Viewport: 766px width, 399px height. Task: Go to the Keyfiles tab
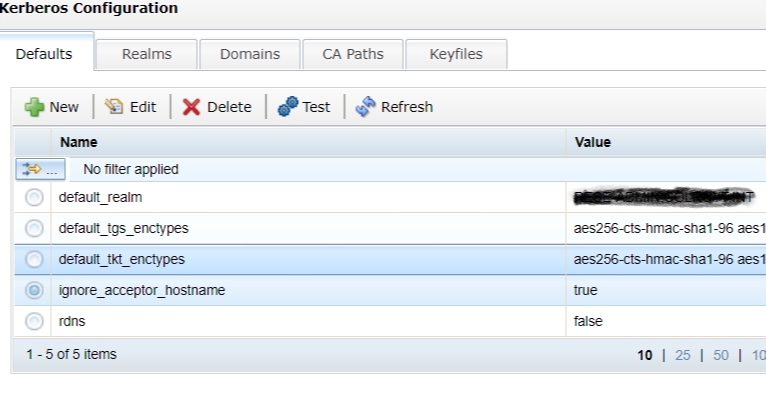[x=456, y=54]
